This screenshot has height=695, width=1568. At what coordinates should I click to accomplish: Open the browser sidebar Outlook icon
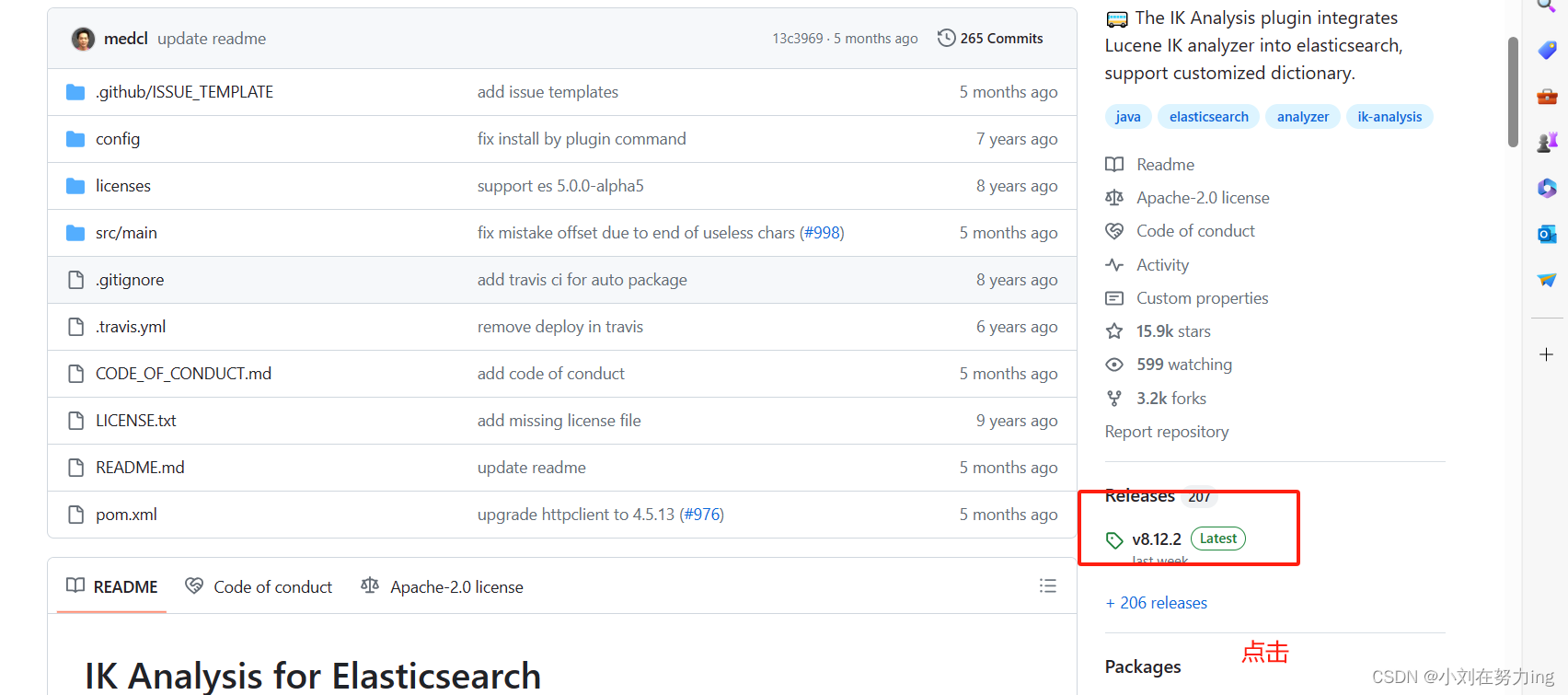click(x=1547, y=234)
